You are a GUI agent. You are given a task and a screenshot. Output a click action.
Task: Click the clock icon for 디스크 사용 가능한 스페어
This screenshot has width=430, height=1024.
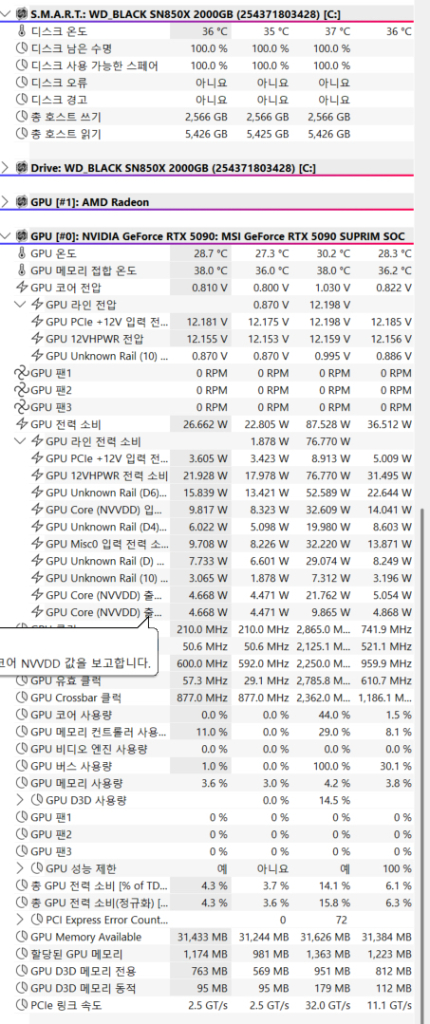click(x=21, y=66)
